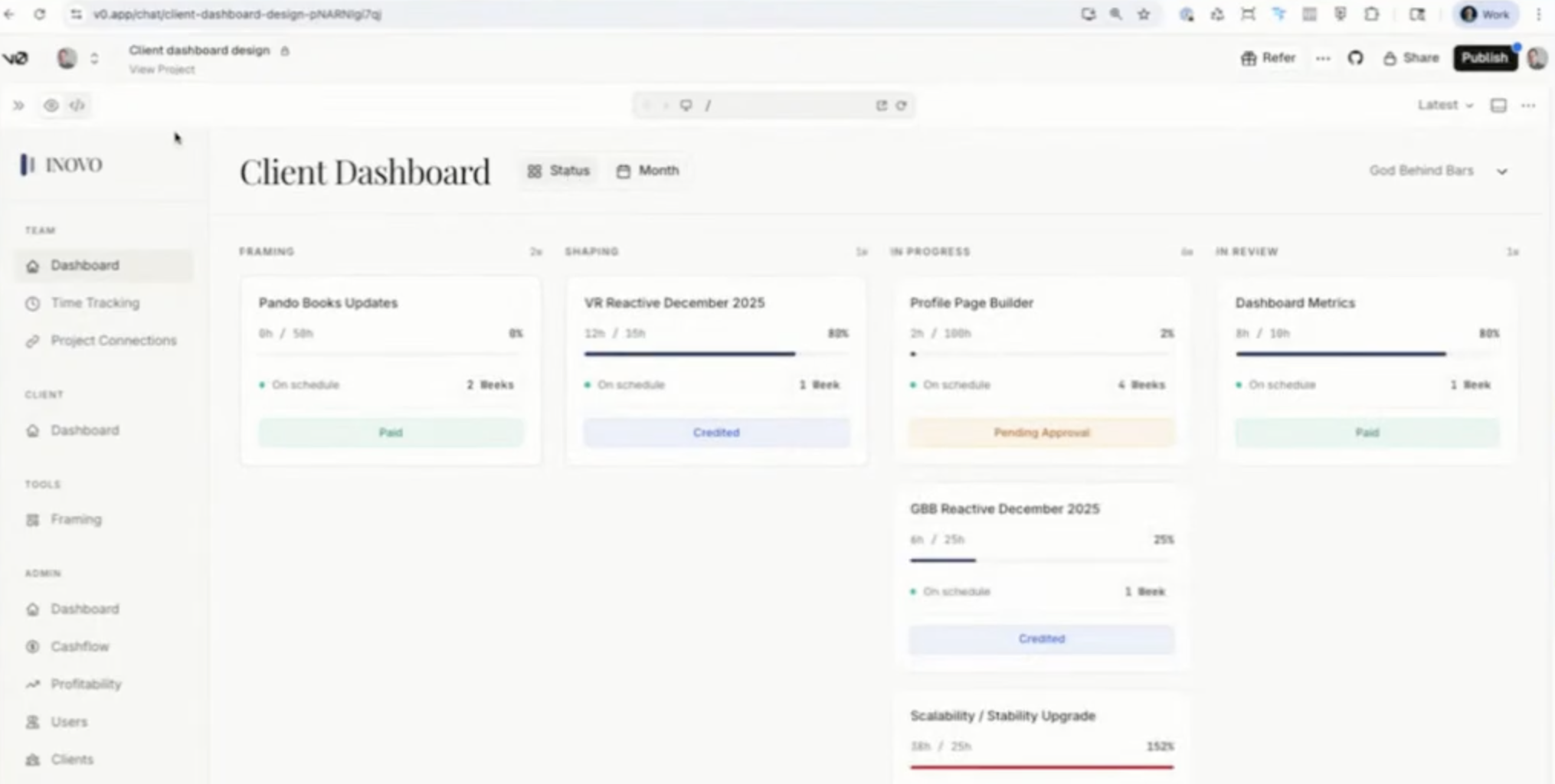
Task: Click the preview eye icon
Action: 51,106
